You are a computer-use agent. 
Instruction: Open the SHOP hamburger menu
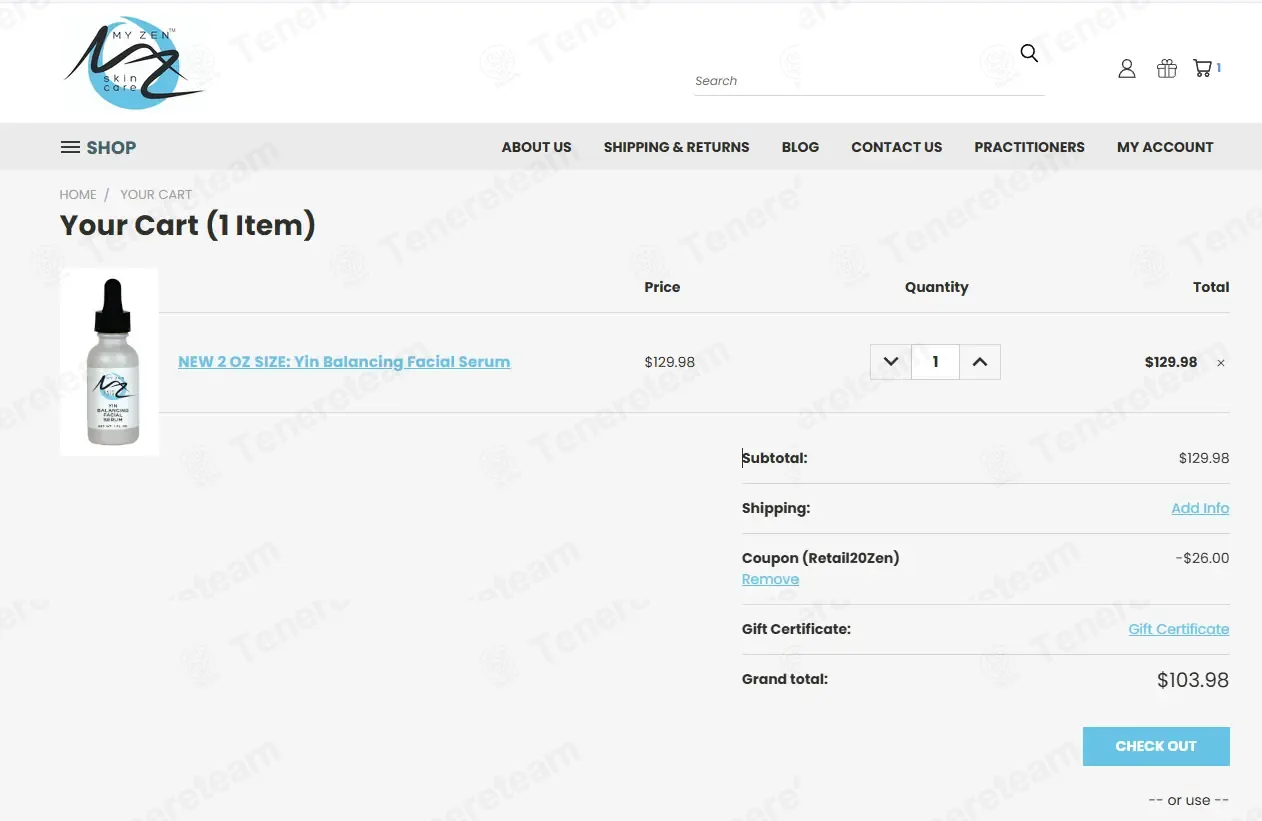coord(98,147)
